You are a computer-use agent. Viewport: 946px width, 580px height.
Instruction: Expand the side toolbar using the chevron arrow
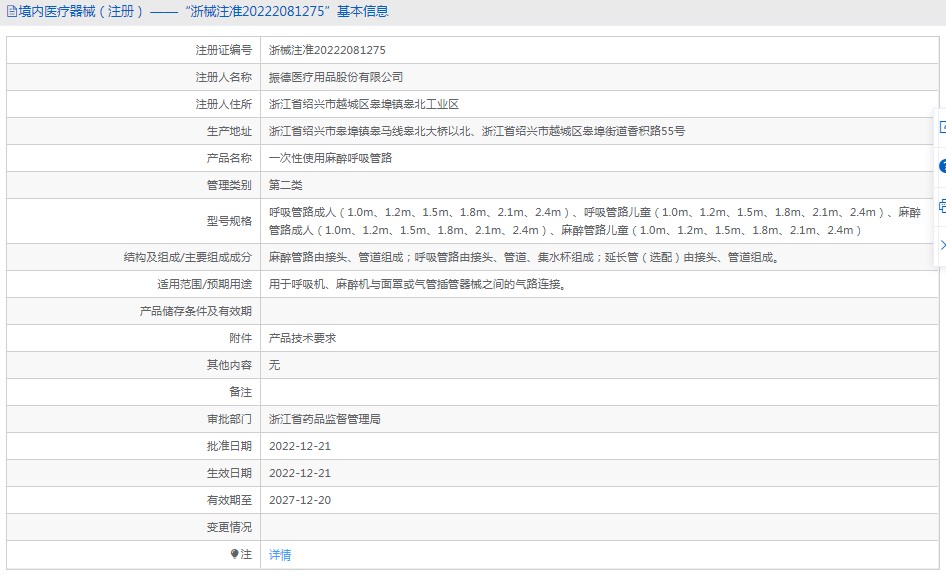(942, 245)
